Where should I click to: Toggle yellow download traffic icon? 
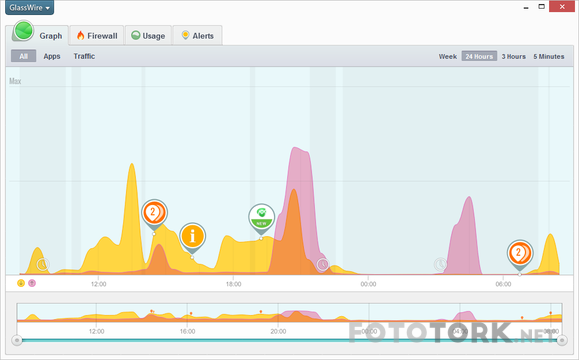pyautogui.click(x=21, y=283)
